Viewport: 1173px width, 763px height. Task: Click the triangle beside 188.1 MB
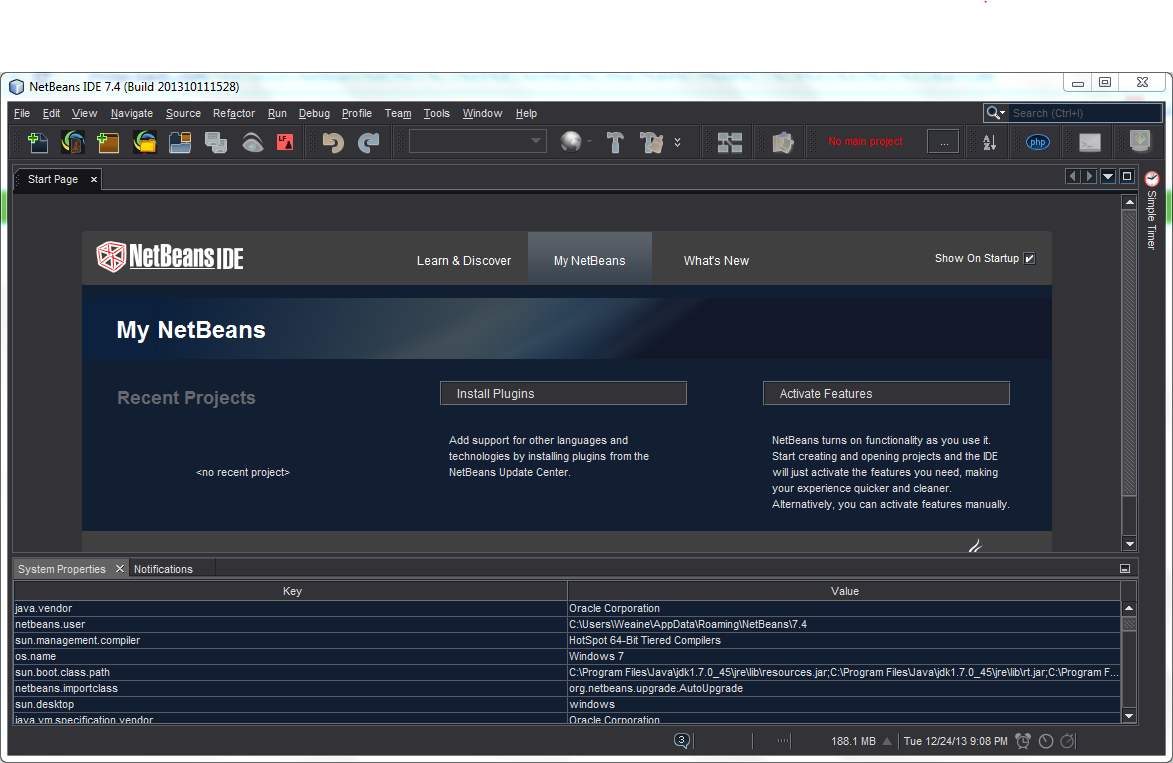point(887,741)
